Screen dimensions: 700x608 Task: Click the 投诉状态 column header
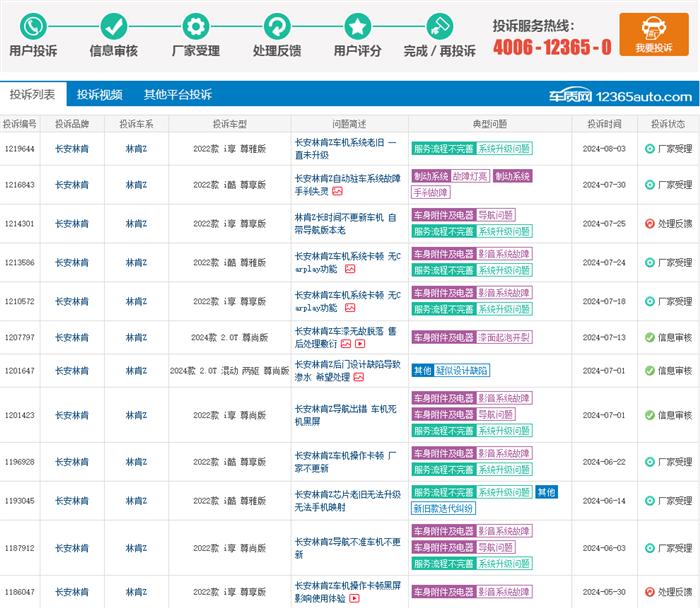[x=668, y=124]
